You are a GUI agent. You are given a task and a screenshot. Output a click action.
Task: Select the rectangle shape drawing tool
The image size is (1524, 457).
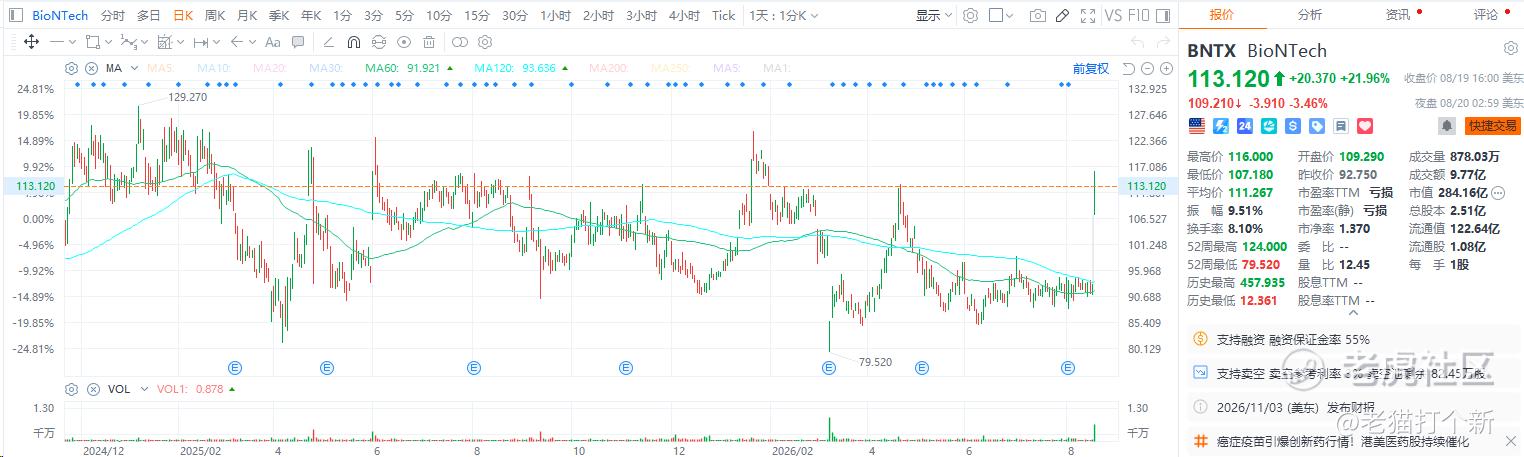(x=92, y=42)
